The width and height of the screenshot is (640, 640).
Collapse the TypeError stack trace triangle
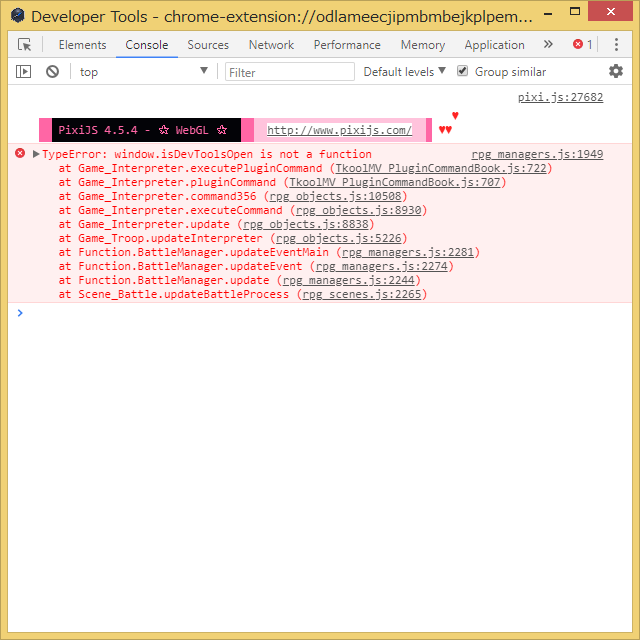36,154
